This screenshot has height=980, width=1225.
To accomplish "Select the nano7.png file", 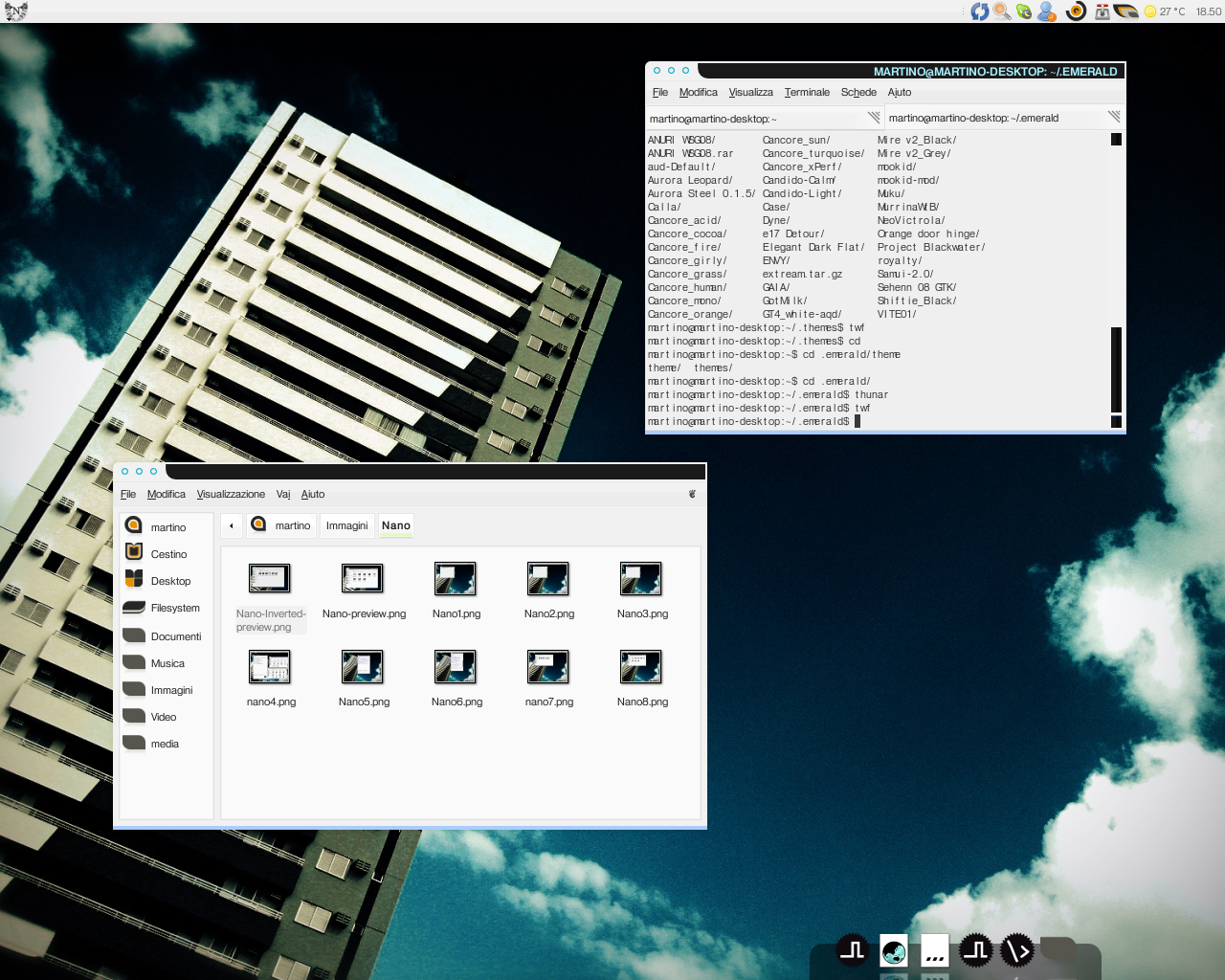I will [548, 679].
